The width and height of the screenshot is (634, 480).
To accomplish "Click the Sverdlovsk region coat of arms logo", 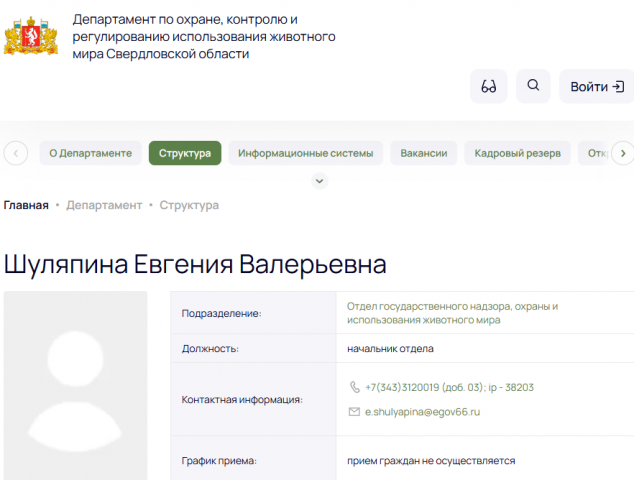I will click(x=31, y=36).
